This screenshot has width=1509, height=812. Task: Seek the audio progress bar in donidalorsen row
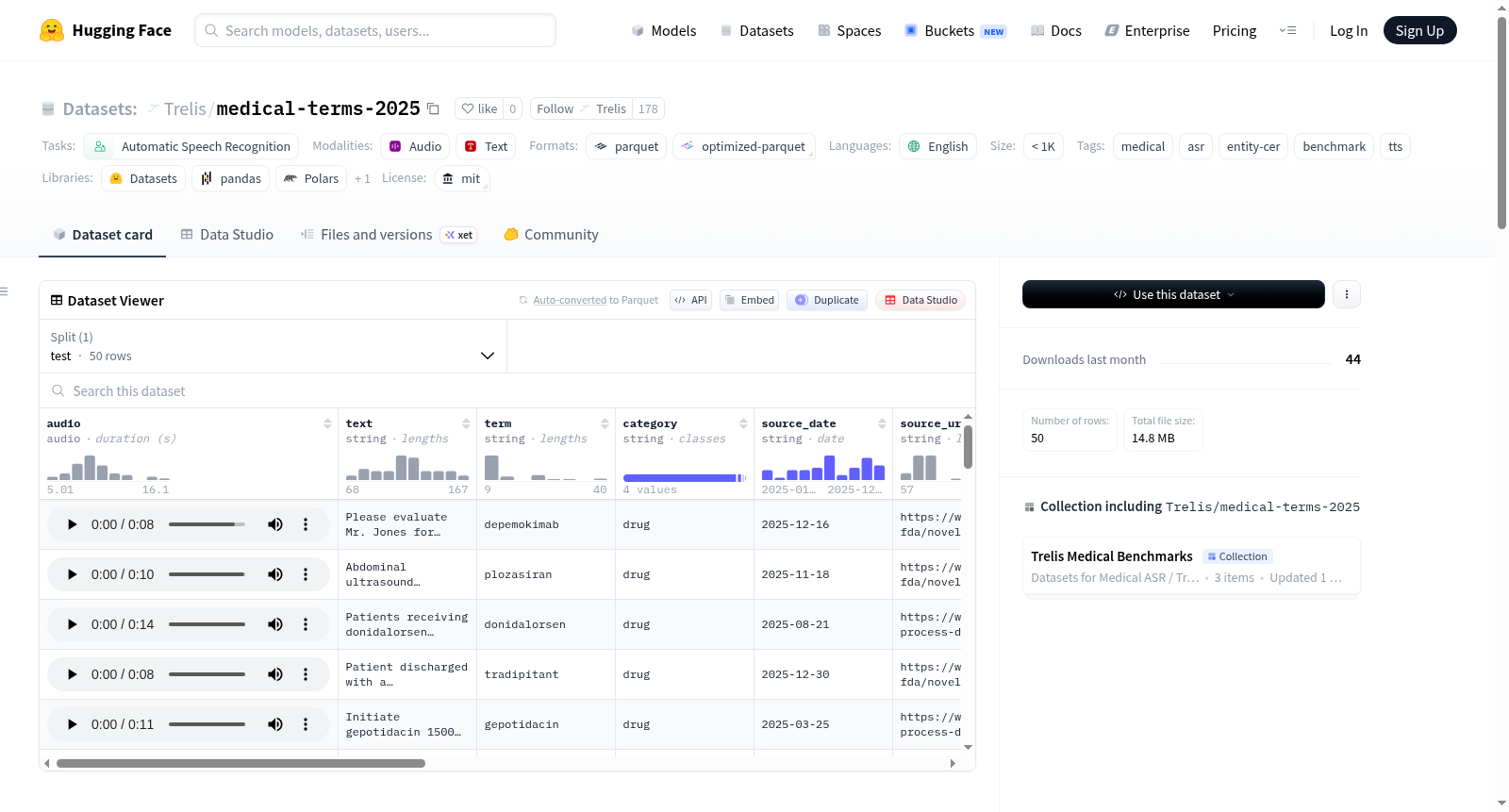click(x=207, y=624)
